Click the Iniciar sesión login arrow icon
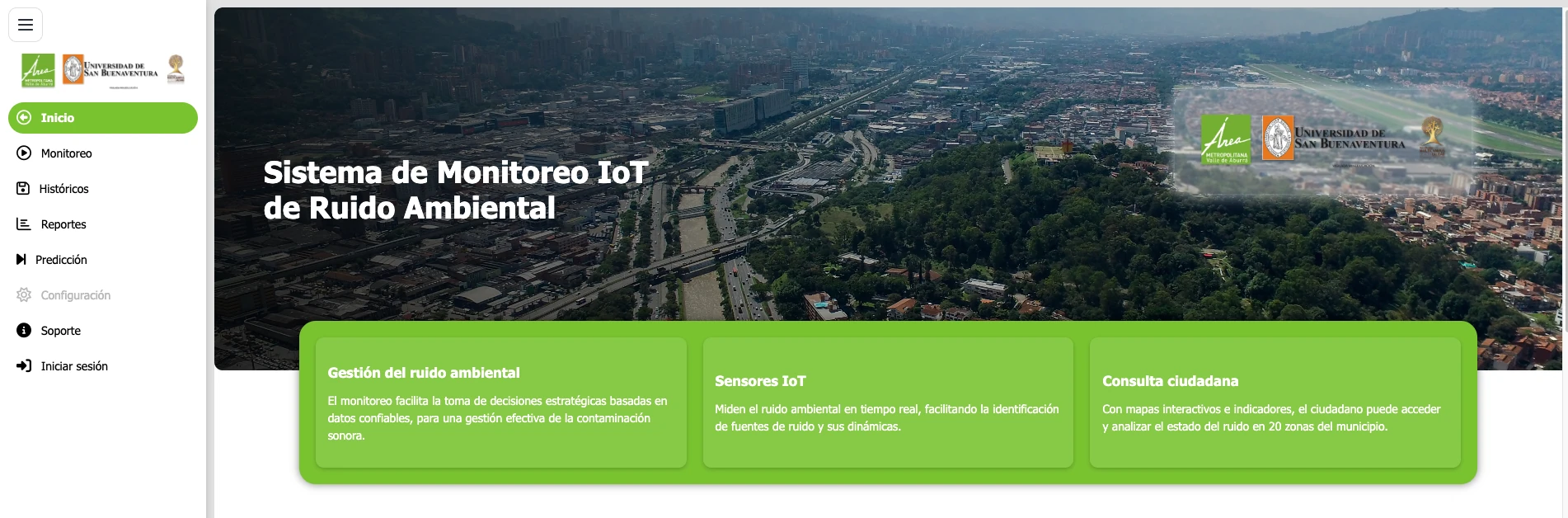The height and width of the screenshot is (518, 1568). point(24,366)
